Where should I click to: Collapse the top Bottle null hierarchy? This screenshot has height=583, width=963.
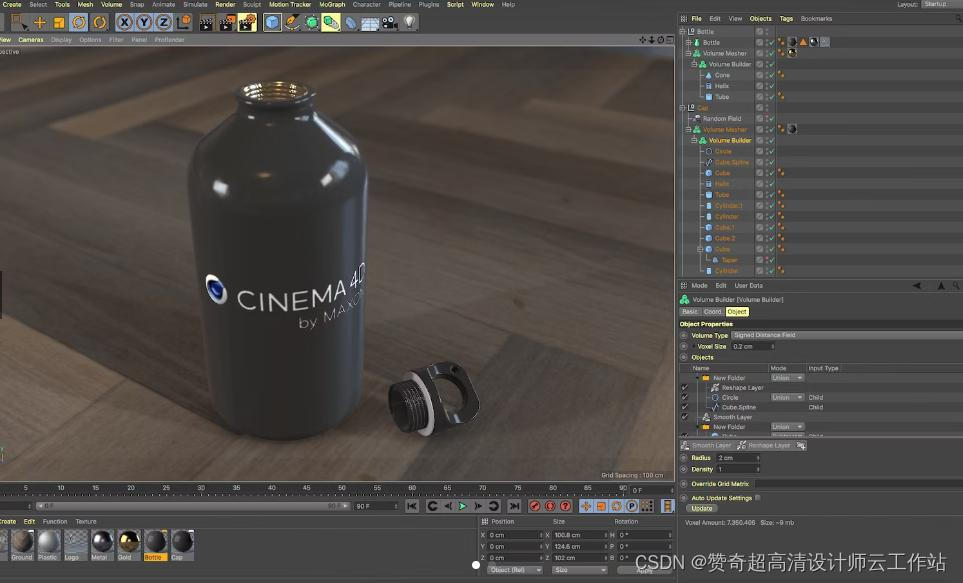tap(682, 31)
